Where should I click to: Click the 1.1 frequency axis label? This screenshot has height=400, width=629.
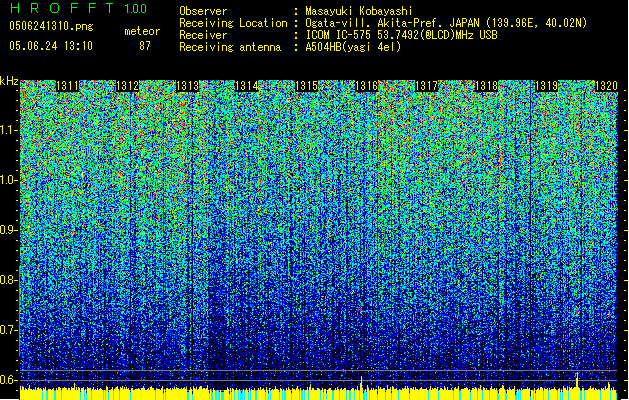(8, 130)
